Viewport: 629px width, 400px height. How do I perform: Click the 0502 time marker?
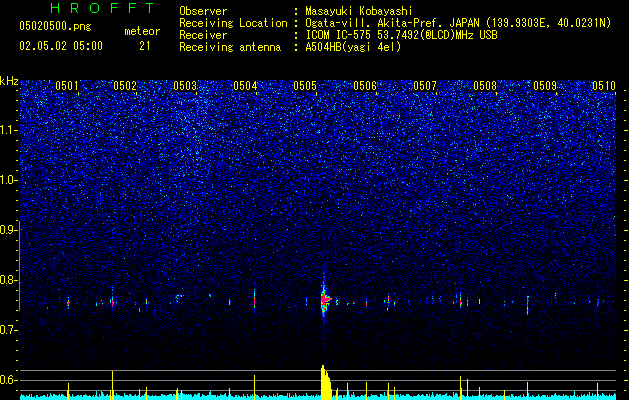tap(125, 85)
